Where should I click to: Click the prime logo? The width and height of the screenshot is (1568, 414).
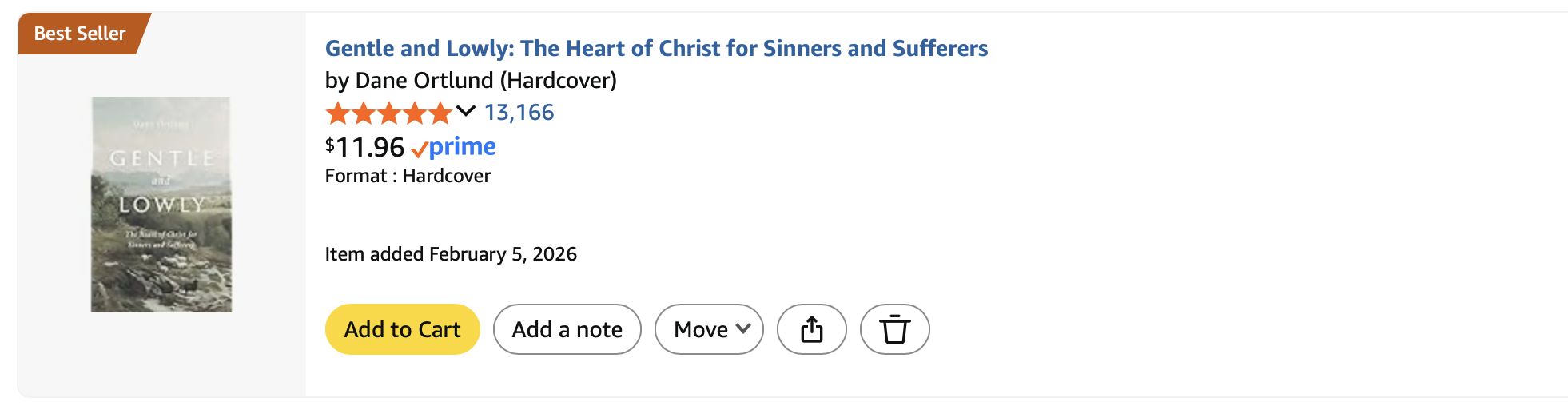pos(463,146)
